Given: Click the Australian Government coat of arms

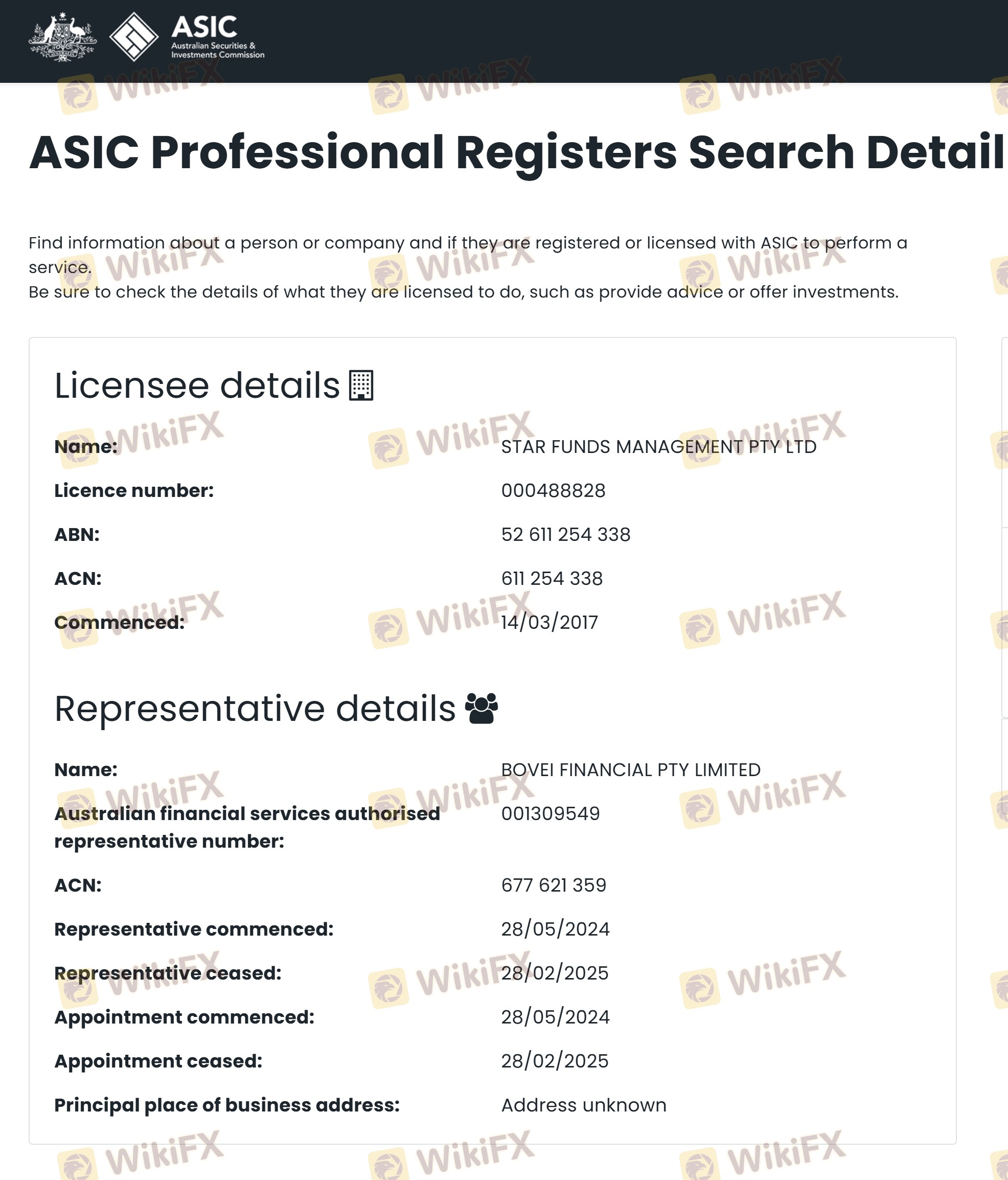Looking at the screenshot, I should coord(62,38).
